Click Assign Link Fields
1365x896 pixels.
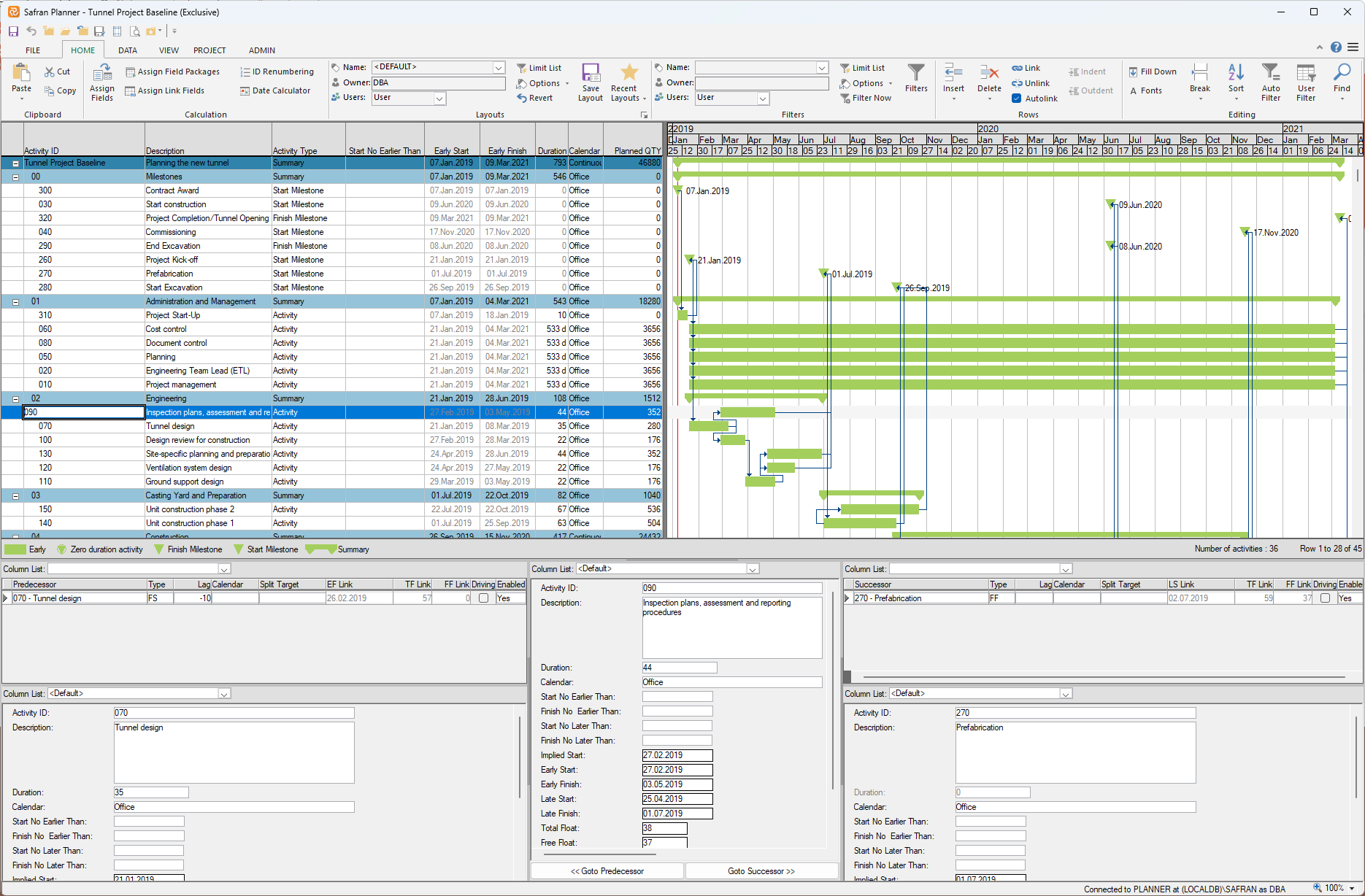165,90
